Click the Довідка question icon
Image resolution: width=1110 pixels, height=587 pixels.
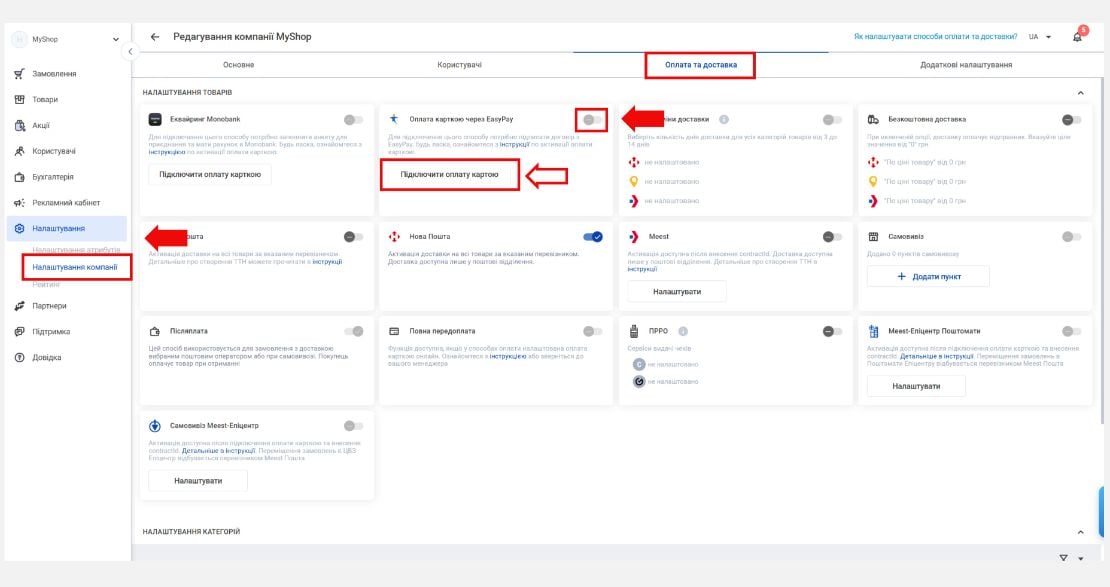(x=19, y=358)
